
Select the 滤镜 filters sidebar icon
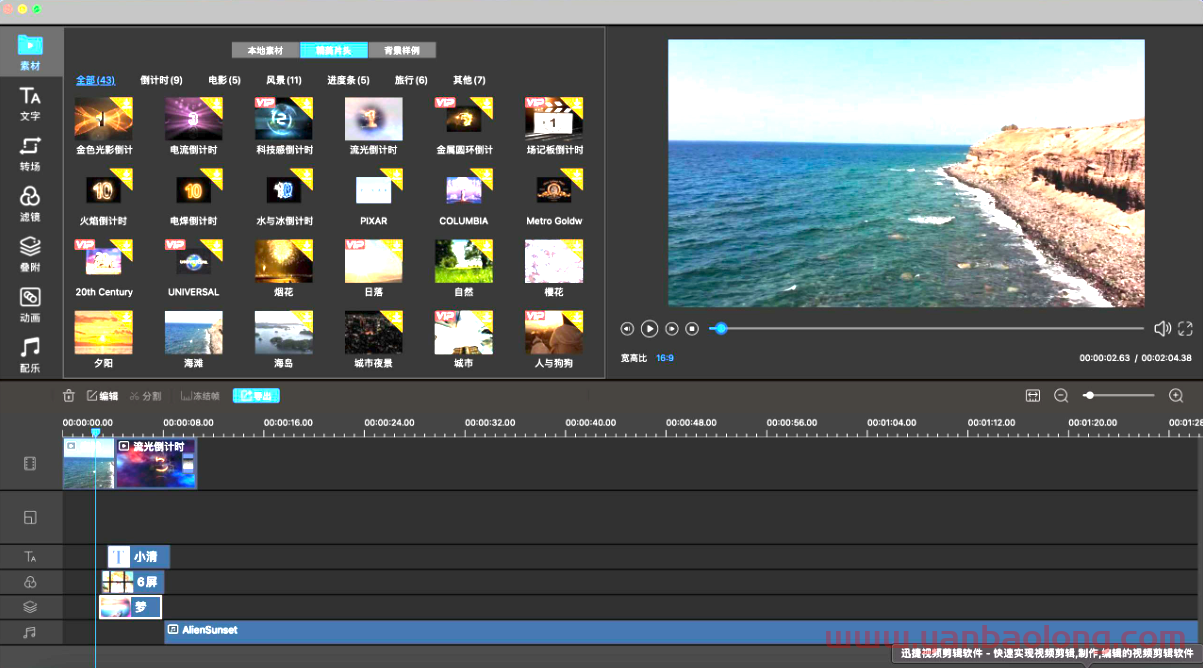(x=30, y=203)
